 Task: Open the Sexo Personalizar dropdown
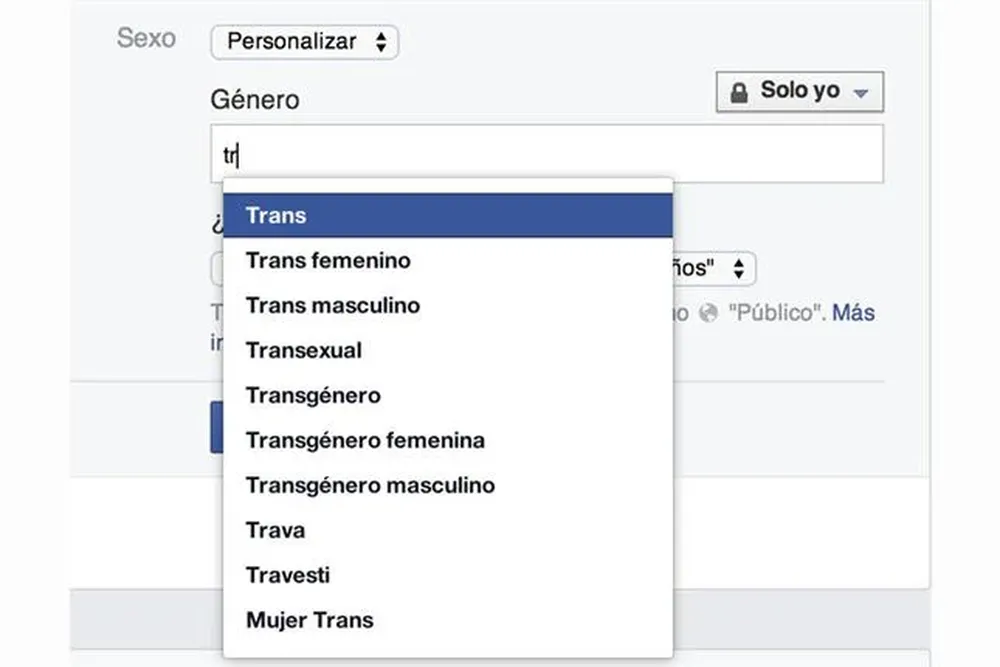[x=304, y=42]
